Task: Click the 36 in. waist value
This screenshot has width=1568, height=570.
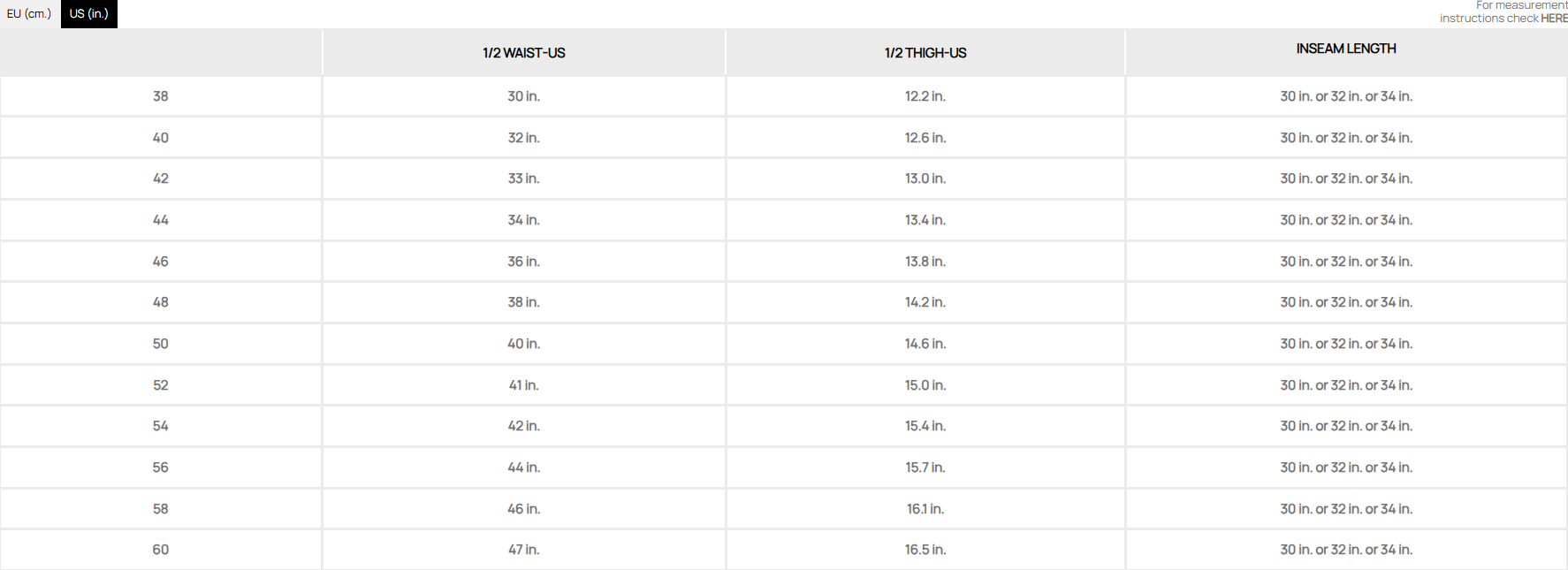Action: [523, 262]
